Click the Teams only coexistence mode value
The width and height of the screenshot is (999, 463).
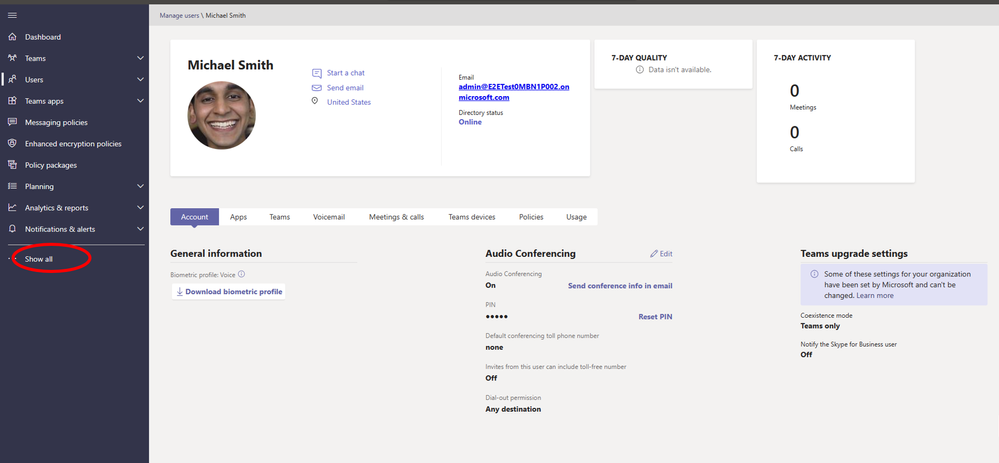pos(820,326)
